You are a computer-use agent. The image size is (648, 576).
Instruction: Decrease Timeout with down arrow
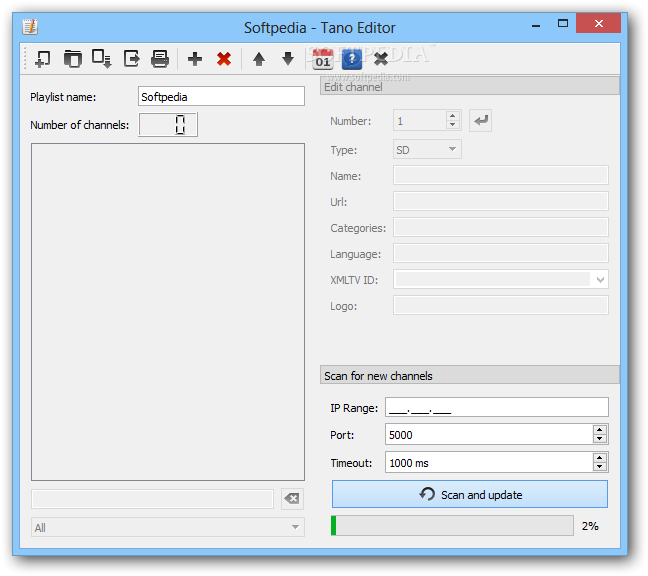tap(600, 467)
